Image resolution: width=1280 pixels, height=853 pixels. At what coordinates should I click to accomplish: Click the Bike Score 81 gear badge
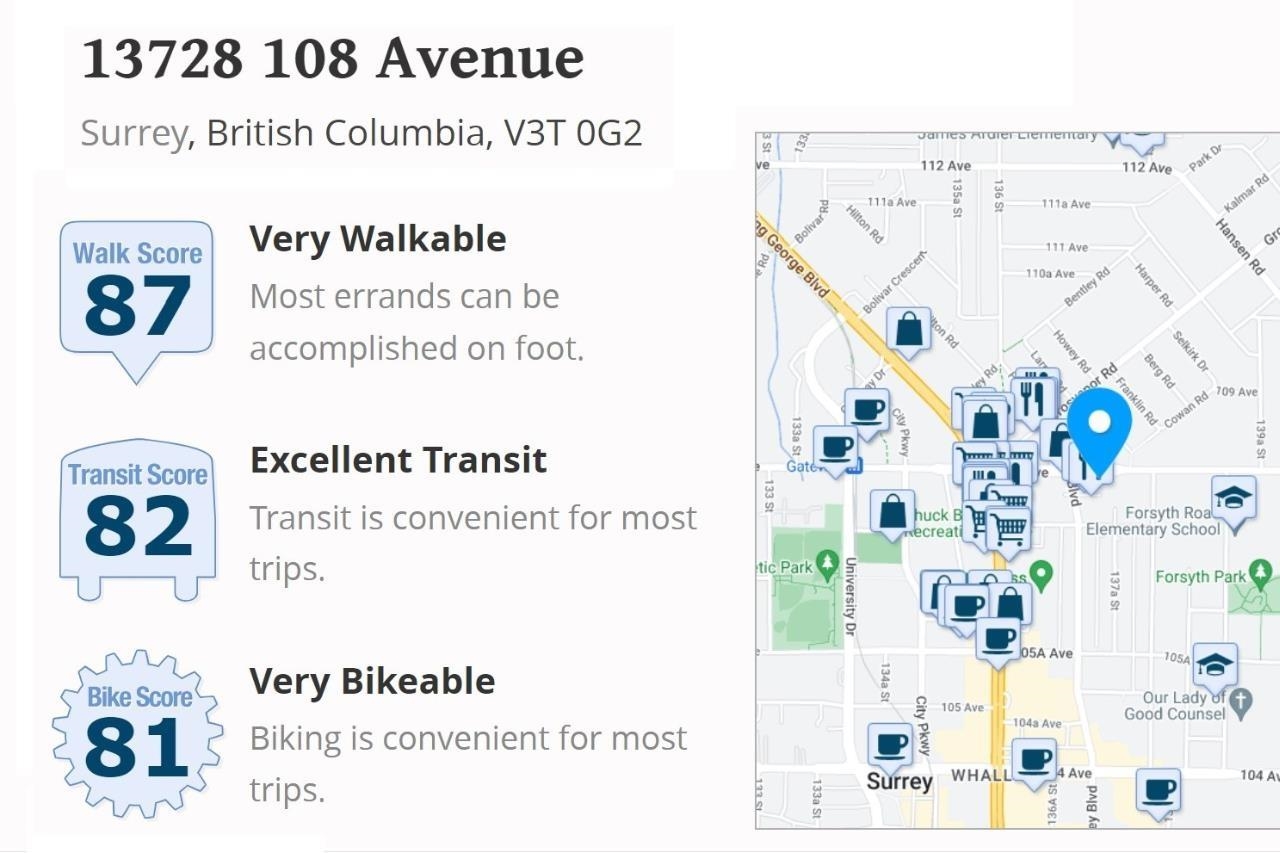(137, 733)
